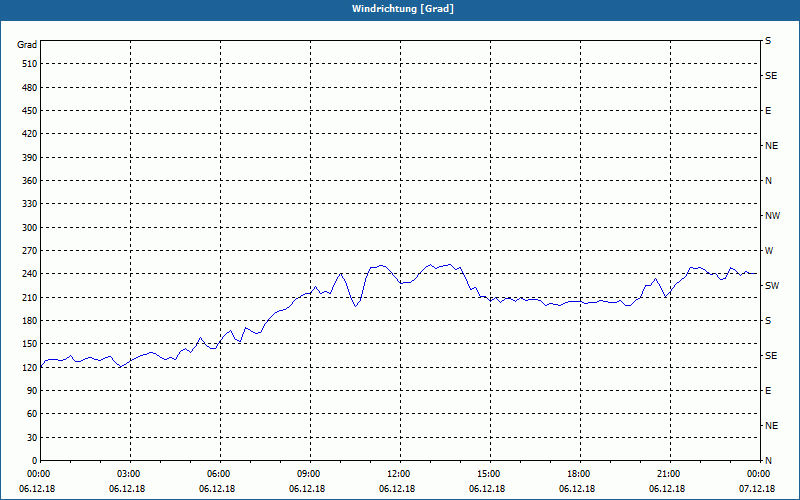The width and height of the screenshot is (800, 500).
Task: Select the "Grad" y-axis unit label
Action: (x=27, y=45)
